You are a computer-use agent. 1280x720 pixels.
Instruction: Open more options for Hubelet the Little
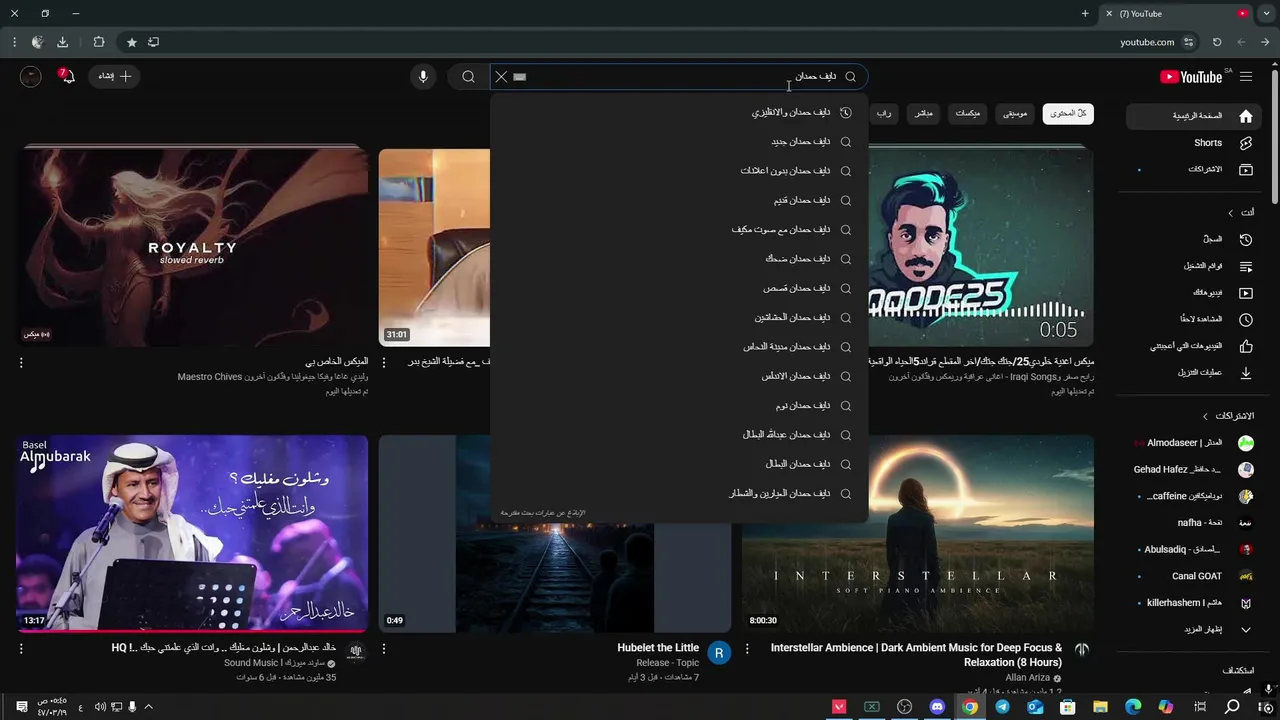point(384,649)
